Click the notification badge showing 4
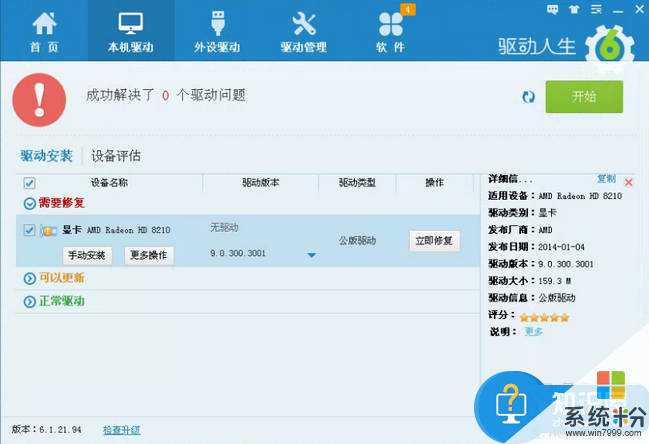The height and width of the screenshot is (444, 649). tap(408, 9)
